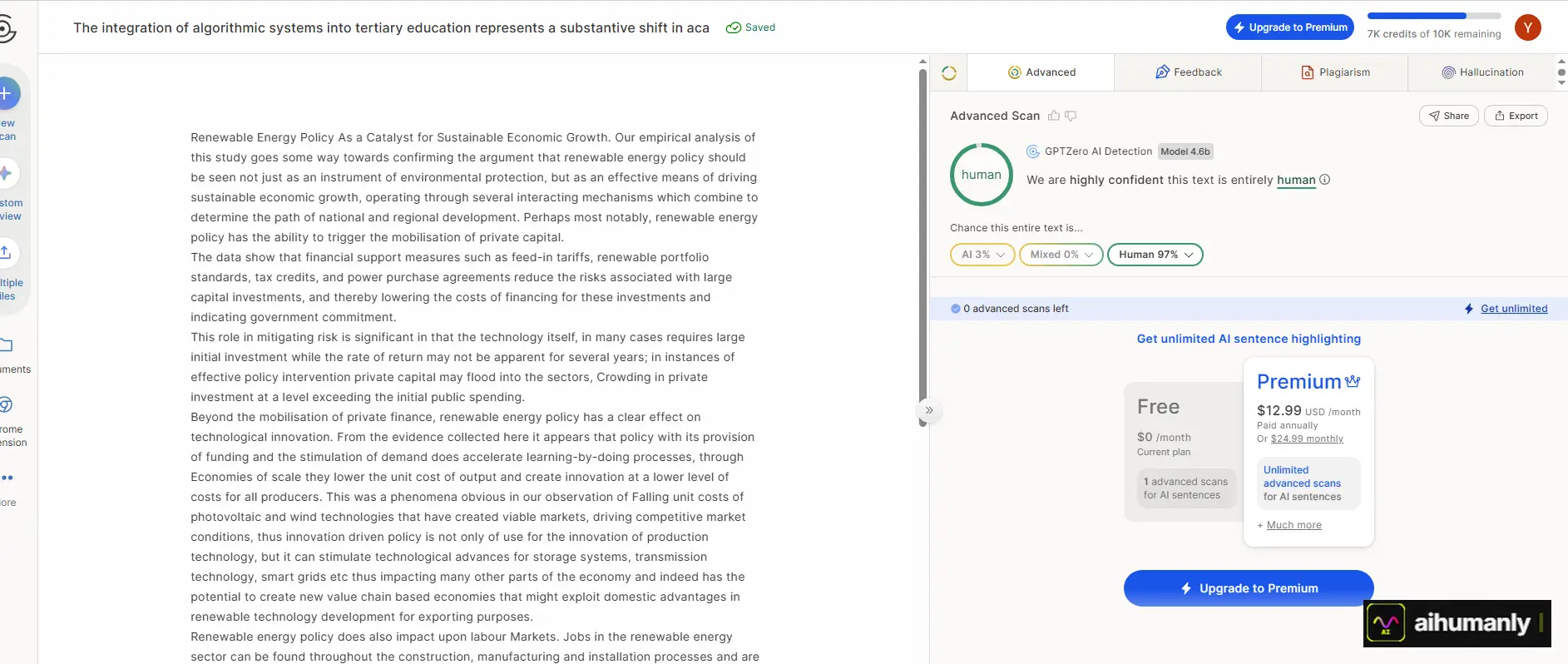Click the human result circle gauge
Screen dimensions: 1568x664
click(x=982, y=175)
